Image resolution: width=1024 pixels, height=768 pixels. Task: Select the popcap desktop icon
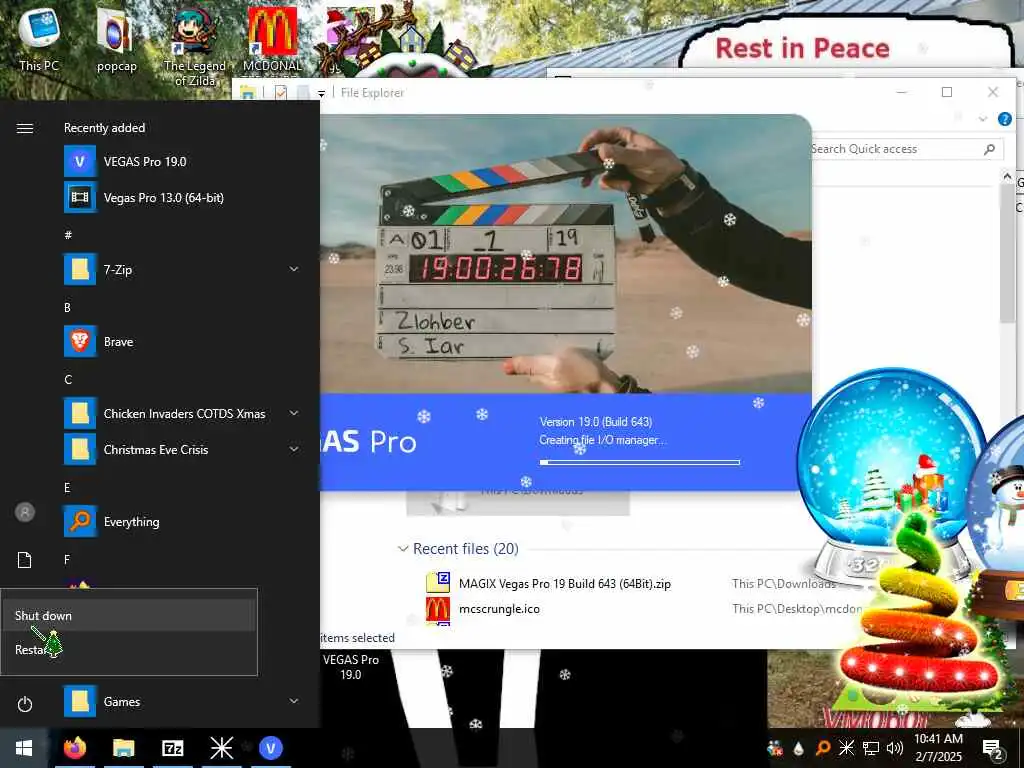[x=116, y=40]
